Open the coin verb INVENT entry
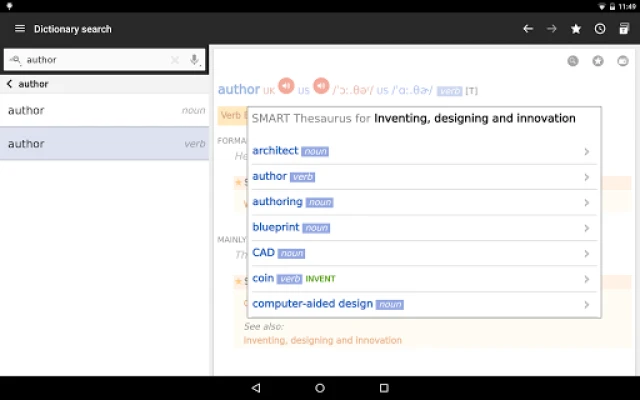 (x=424, y=279)
